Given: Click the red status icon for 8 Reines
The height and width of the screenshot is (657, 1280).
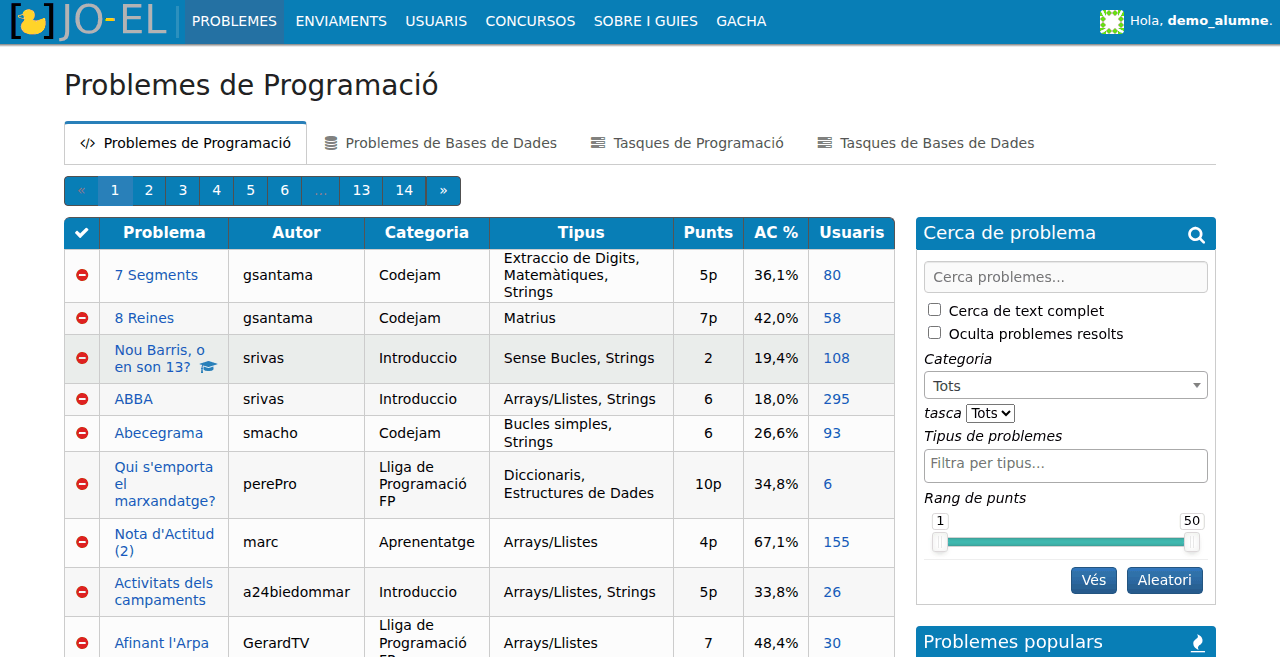Looking at the screenshot, I should [82, 318].
